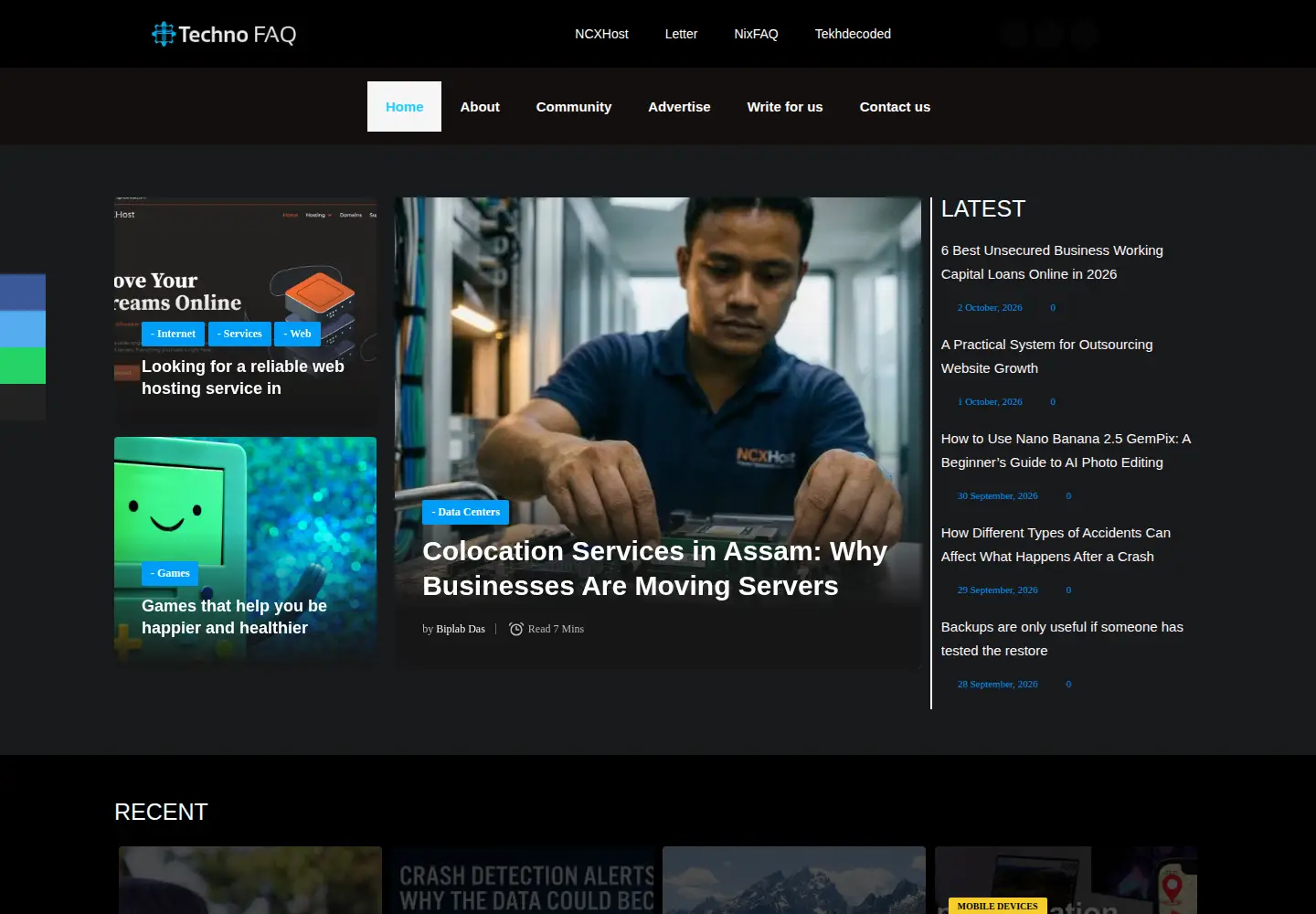
Task: Click the Services category tag
Action: click(x=239, y=334)
